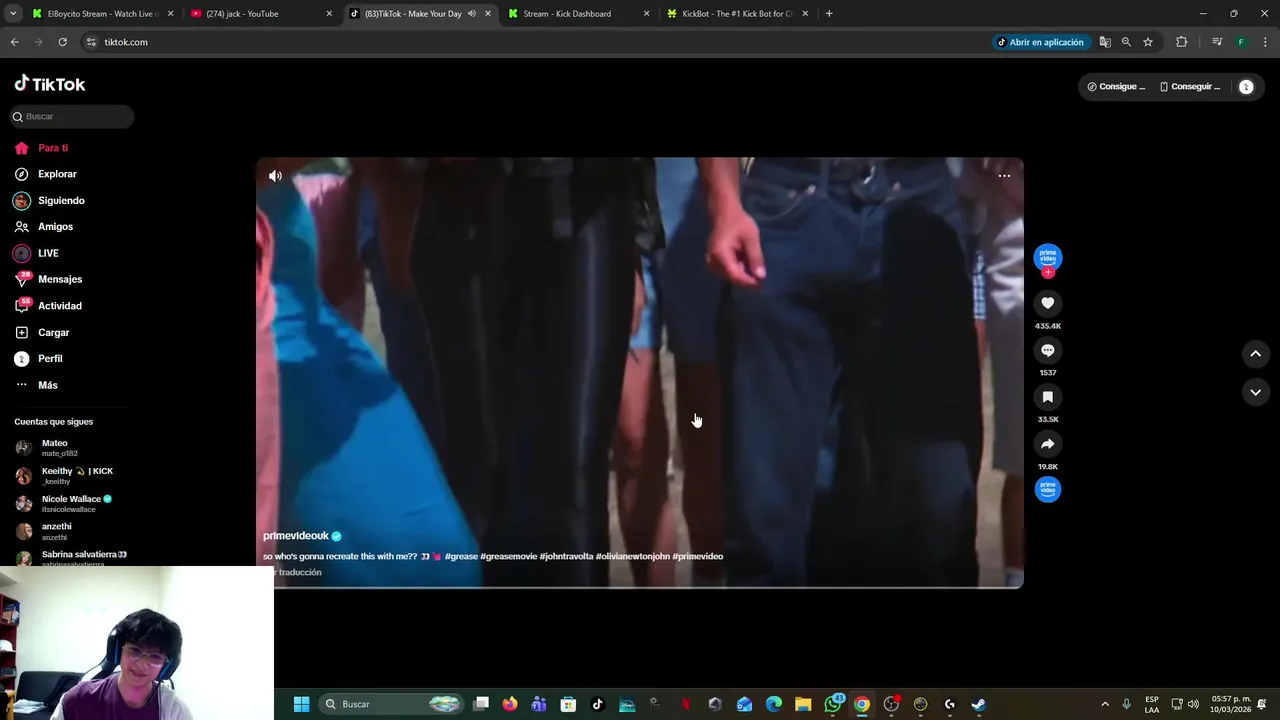Click the #johntravolta hashtag

[x=566, y=556]
